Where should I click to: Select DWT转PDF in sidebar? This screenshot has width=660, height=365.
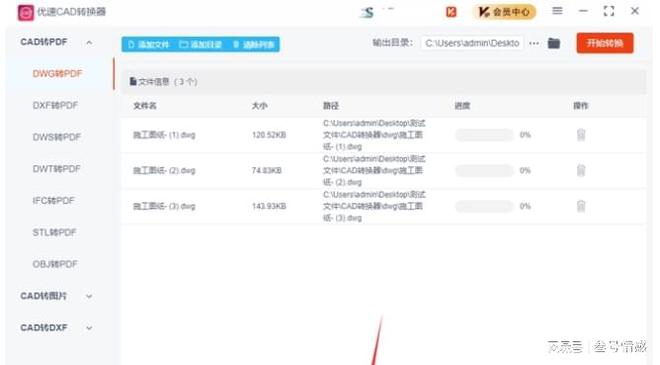click(x=56, y=169)
